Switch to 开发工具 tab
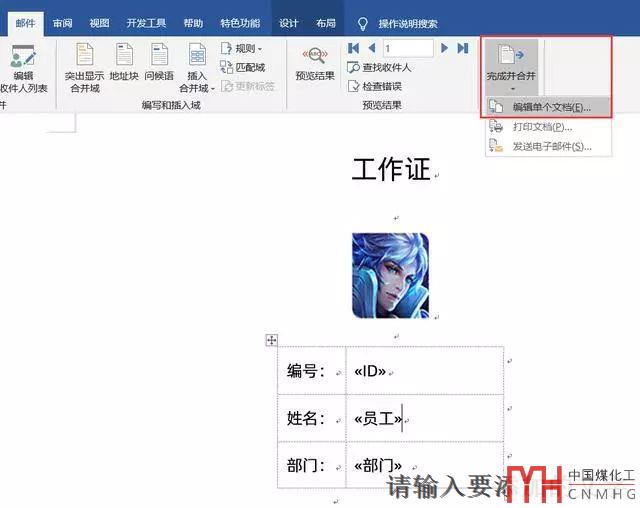The image size is (640, 508). [146, 23]
